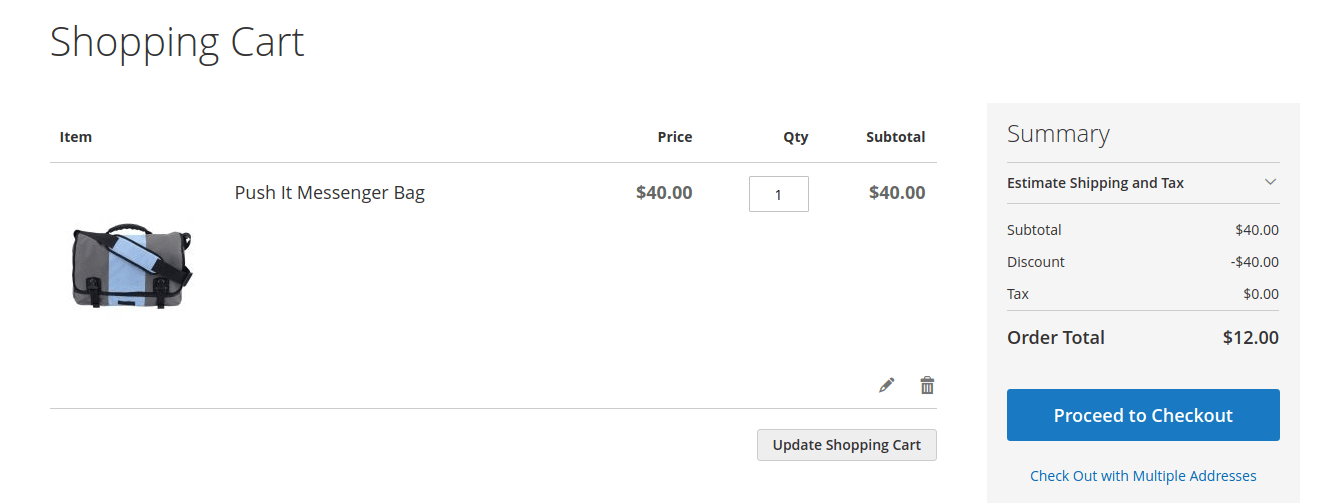Select the Shopping Cart page heading

coord(177,42)
